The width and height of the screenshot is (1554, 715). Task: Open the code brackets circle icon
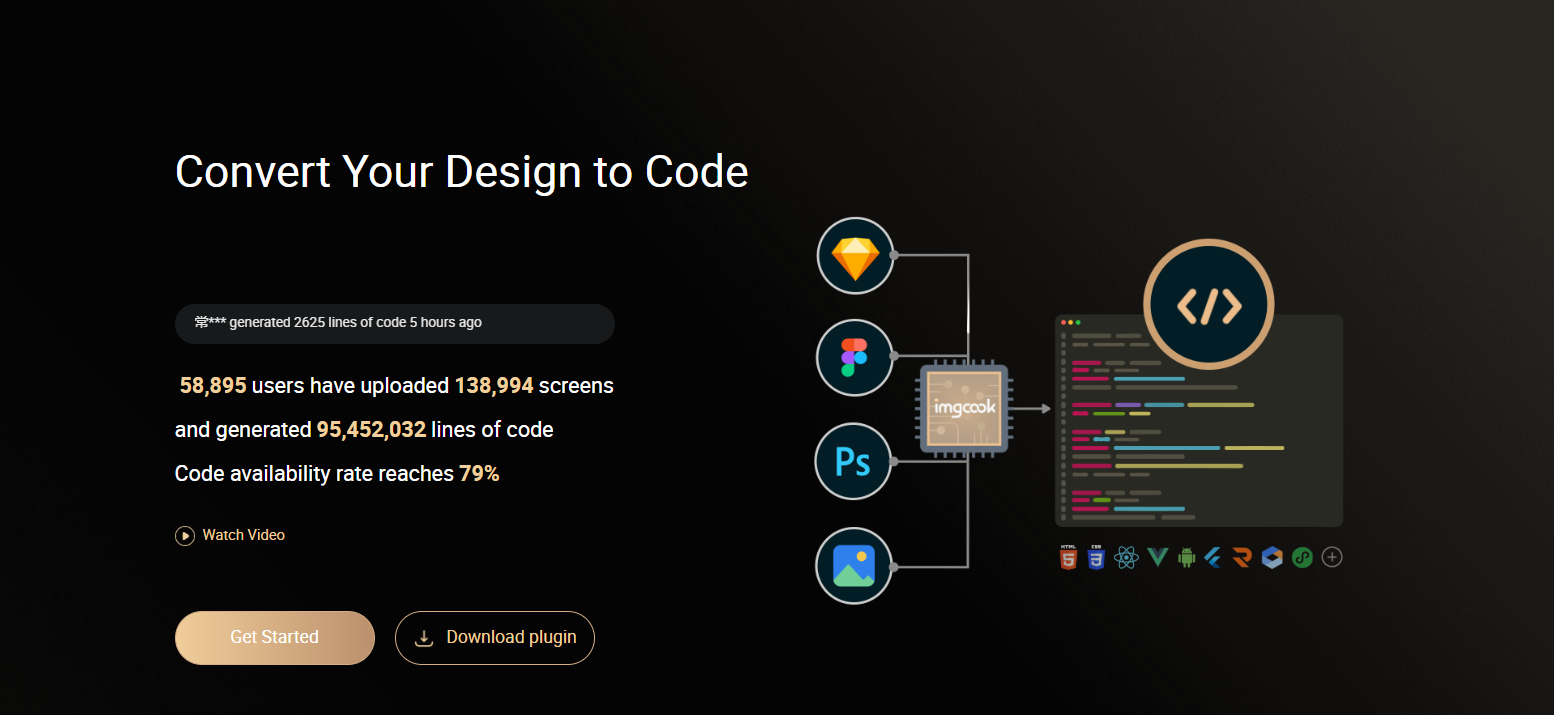1209,305
